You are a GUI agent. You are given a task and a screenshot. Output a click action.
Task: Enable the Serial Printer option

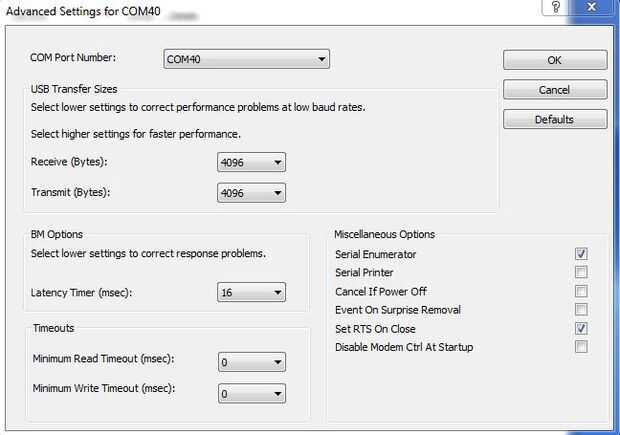581,272
